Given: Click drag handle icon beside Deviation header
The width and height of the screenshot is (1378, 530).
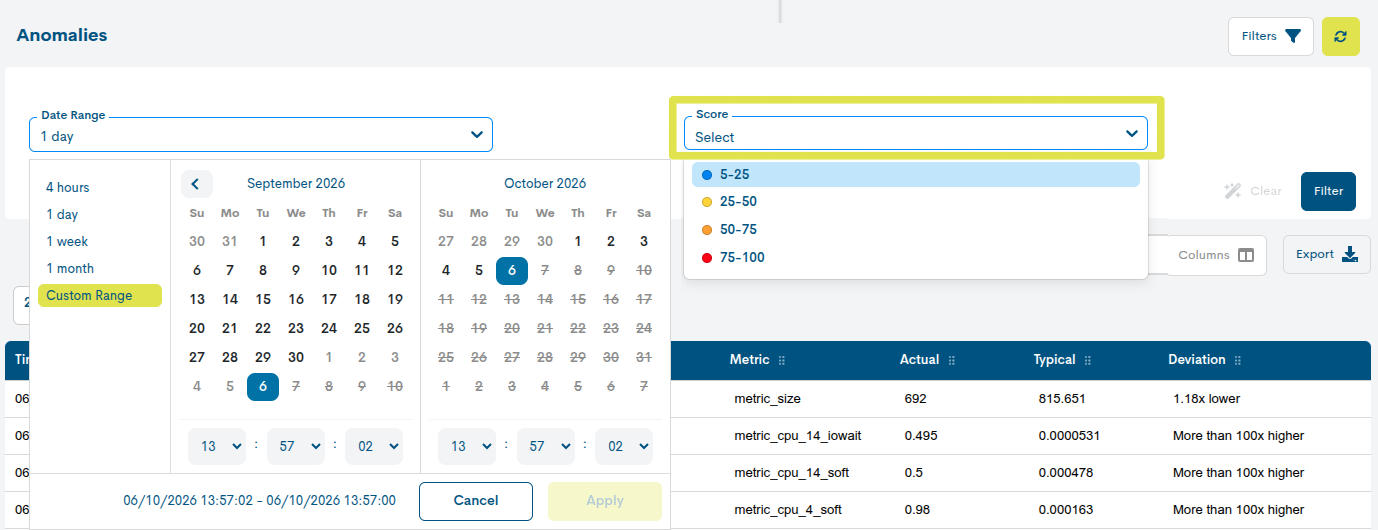Looking at the screenshot, I should click(x=1237, y=360).
